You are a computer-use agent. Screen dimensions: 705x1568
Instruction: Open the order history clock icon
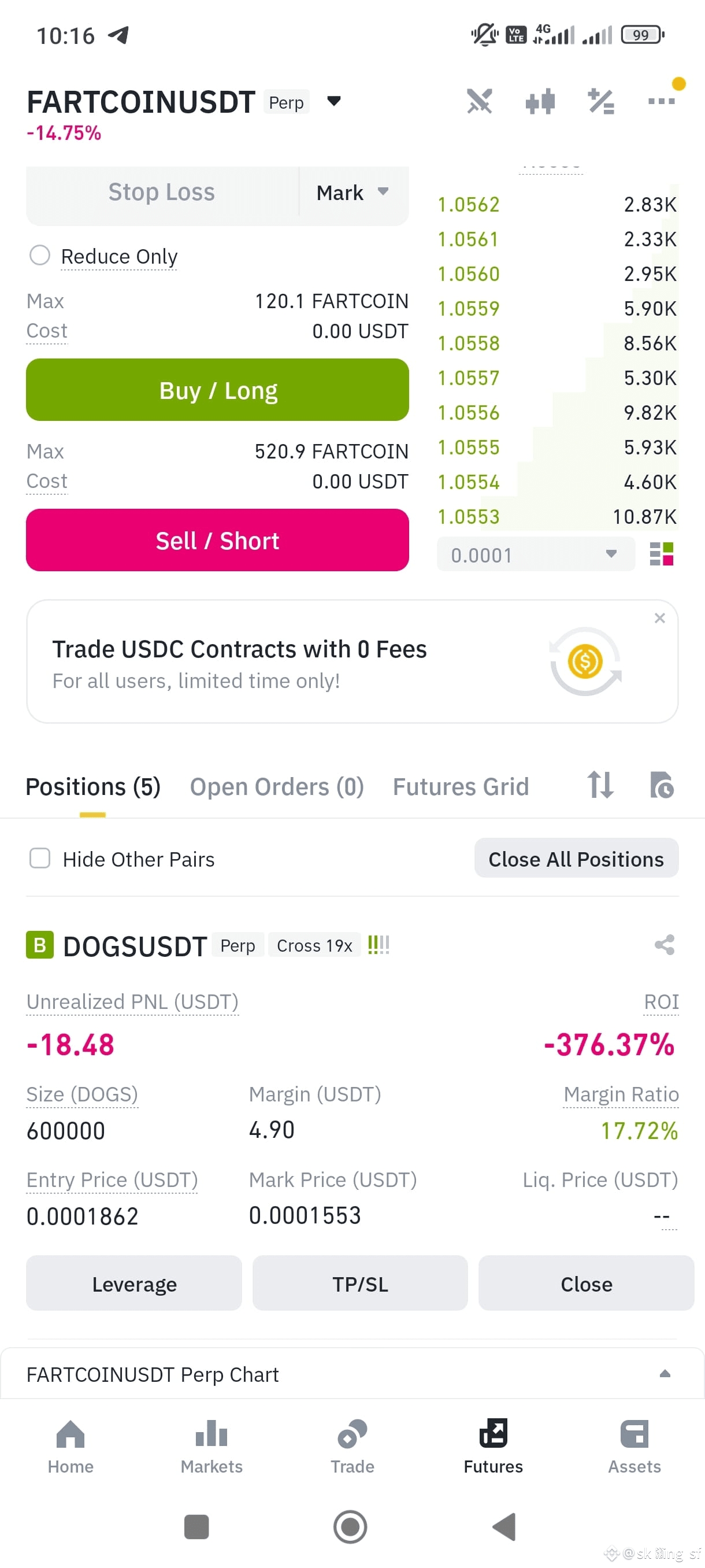[662, 785]
